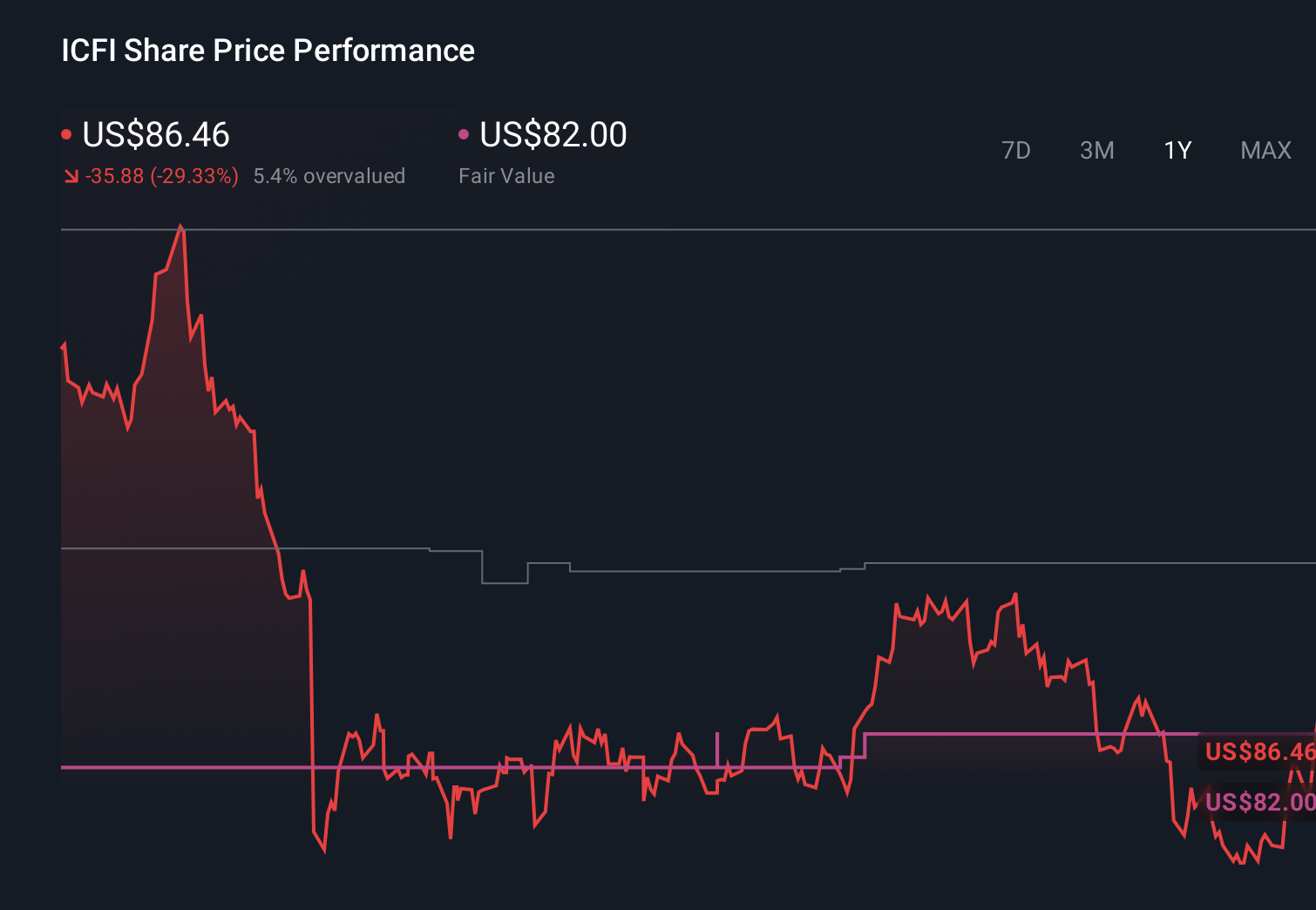Click the ICFI Share Price Performance title
The width and height of the screenshot is (1316, 910).
267,51
